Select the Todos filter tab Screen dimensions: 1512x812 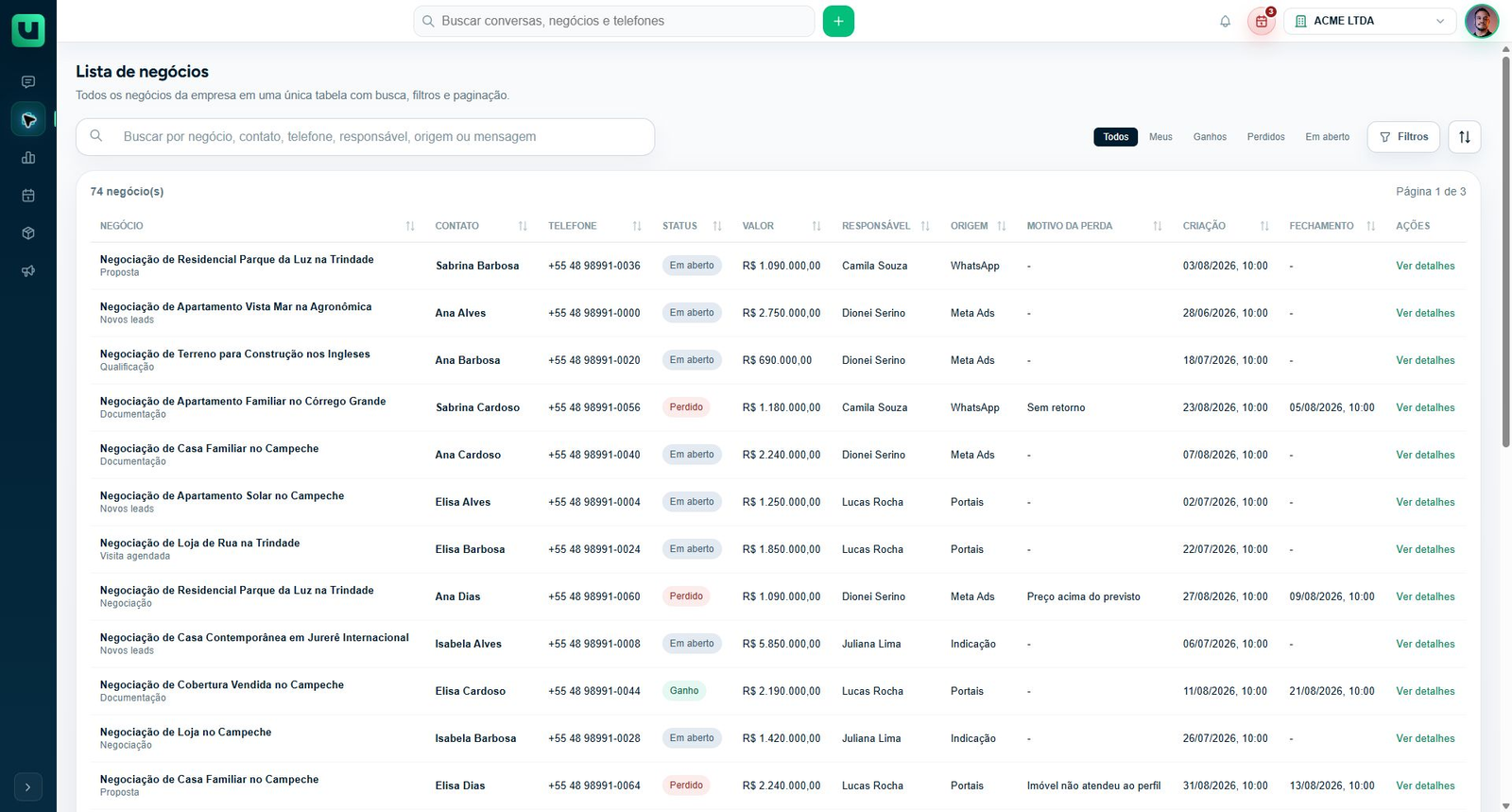pyautogui.click(x=1116, y=137)
